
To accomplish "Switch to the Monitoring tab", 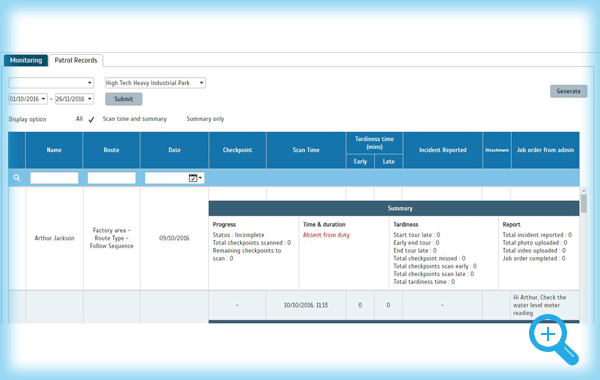I will (x=26, y=60).
